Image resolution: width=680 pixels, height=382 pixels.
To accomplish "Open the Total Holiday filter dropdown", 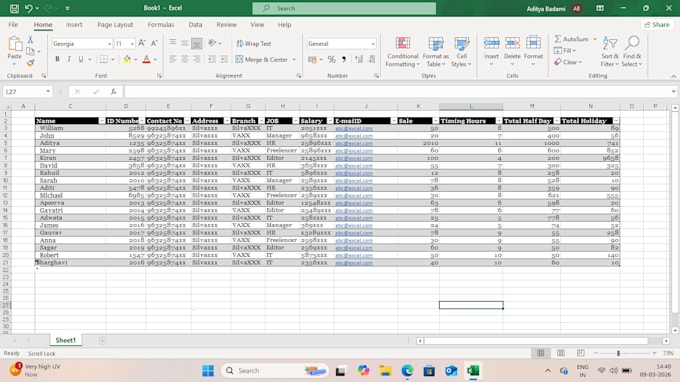I will (616, 121).
